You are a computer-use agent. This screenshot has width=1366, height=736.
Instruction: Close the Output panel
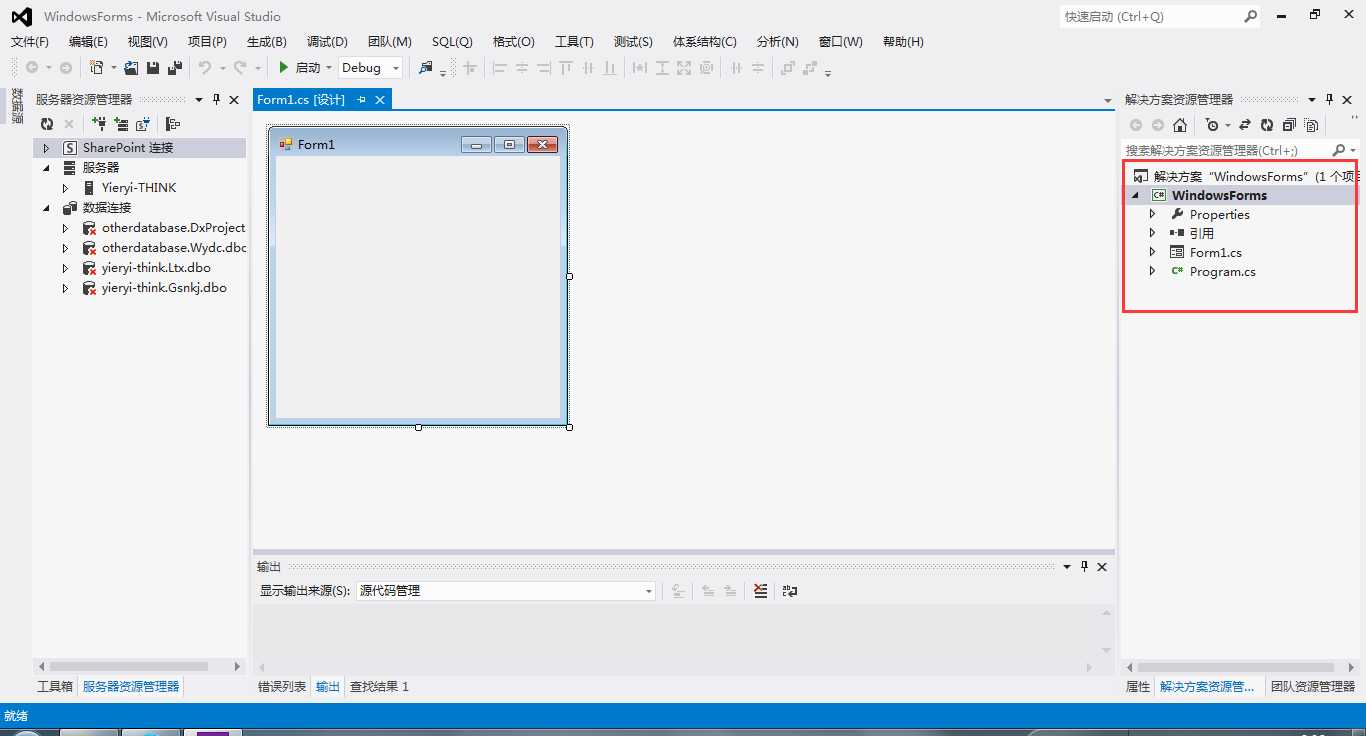pos(1102,567)
